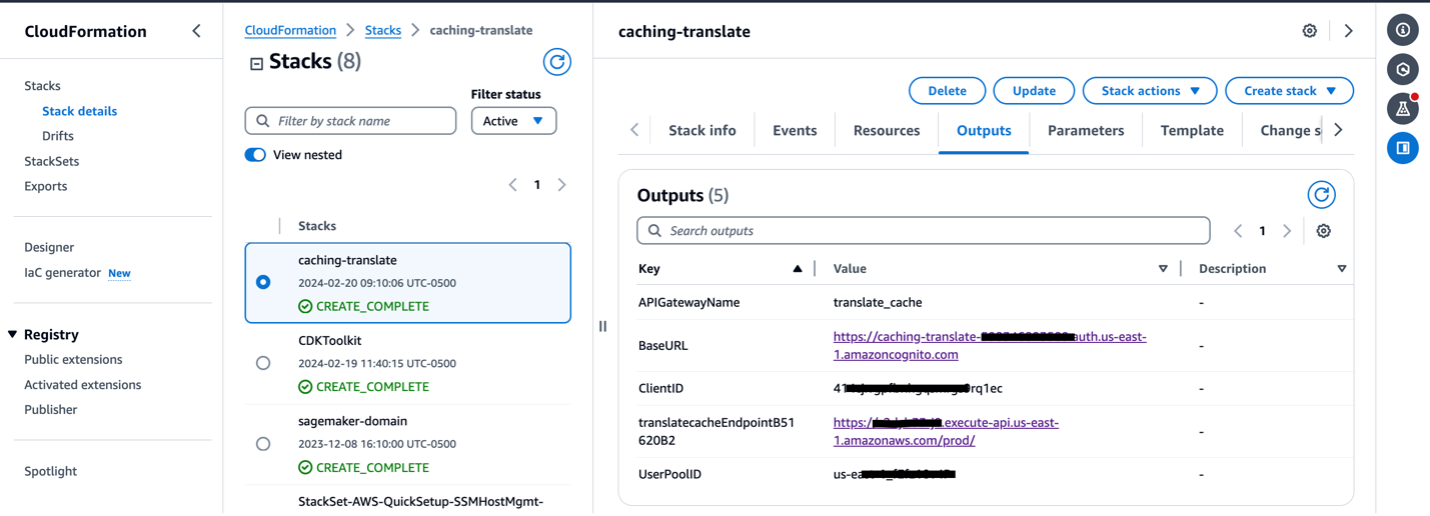Collapse the Stacks split view icon
Screen dimensions: 1430x516
256,63
